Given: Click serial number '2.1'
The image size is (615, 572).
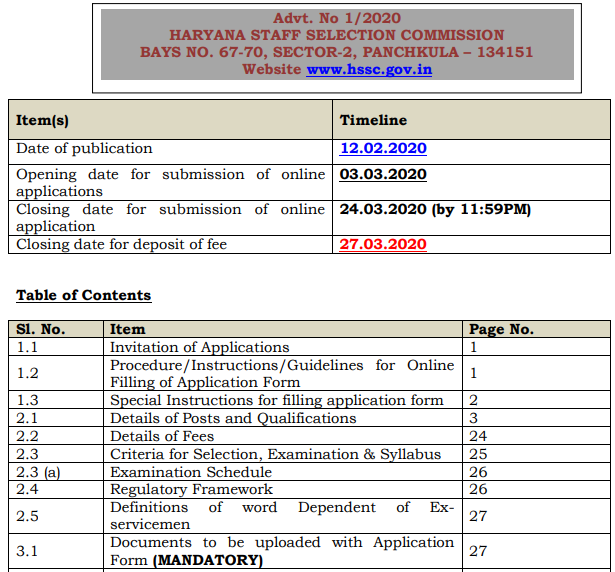Looking at the screenshot, I should pos(27,418).
